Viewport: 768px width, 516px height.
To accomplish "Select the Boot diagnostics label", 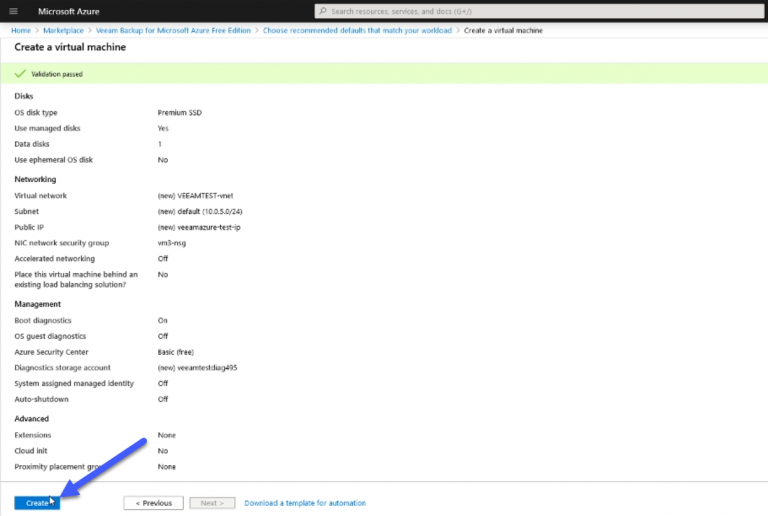I will [43, 320].
